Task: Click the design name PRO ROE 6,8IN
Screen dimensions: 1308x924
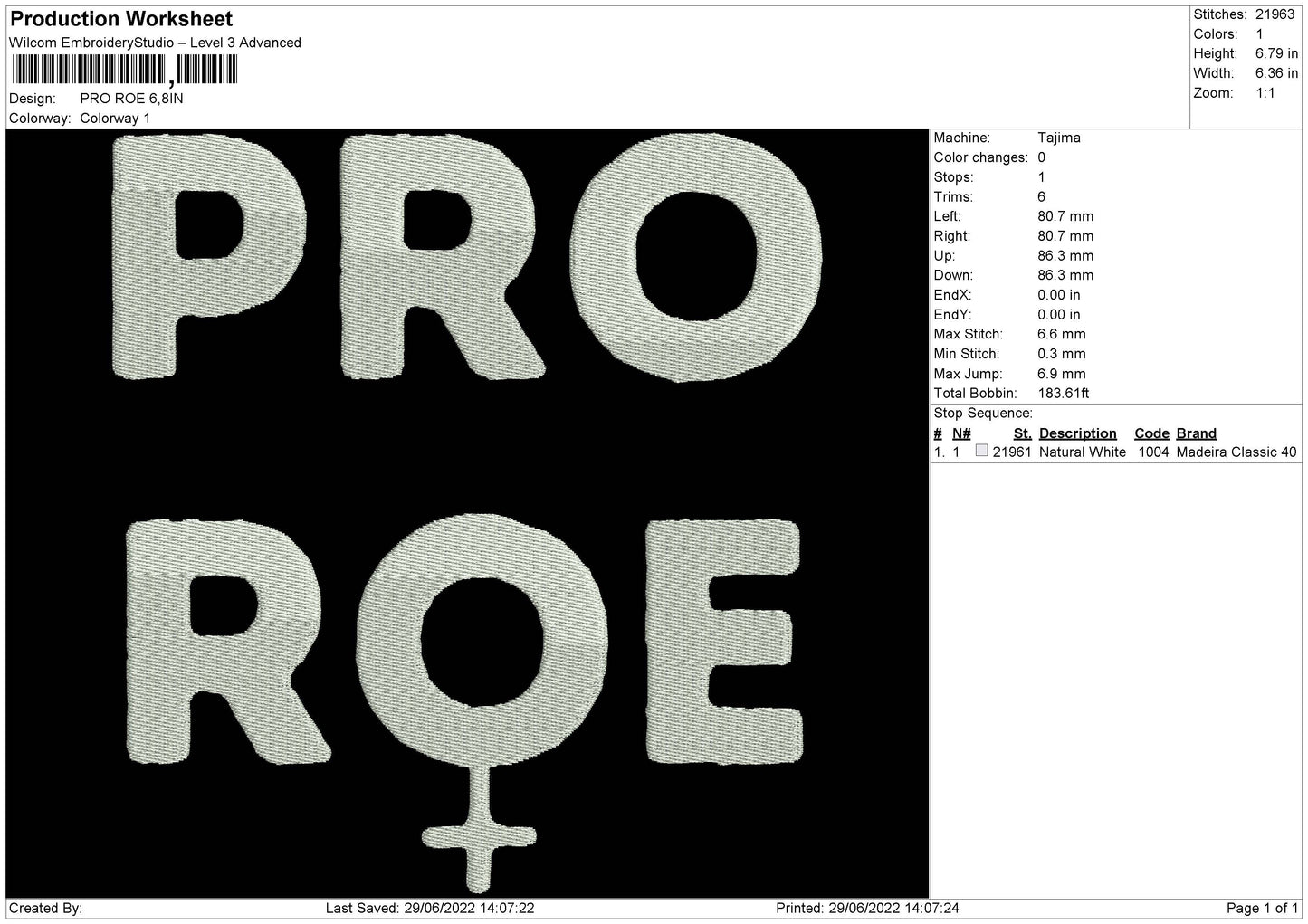Action: tap(131, 99)
